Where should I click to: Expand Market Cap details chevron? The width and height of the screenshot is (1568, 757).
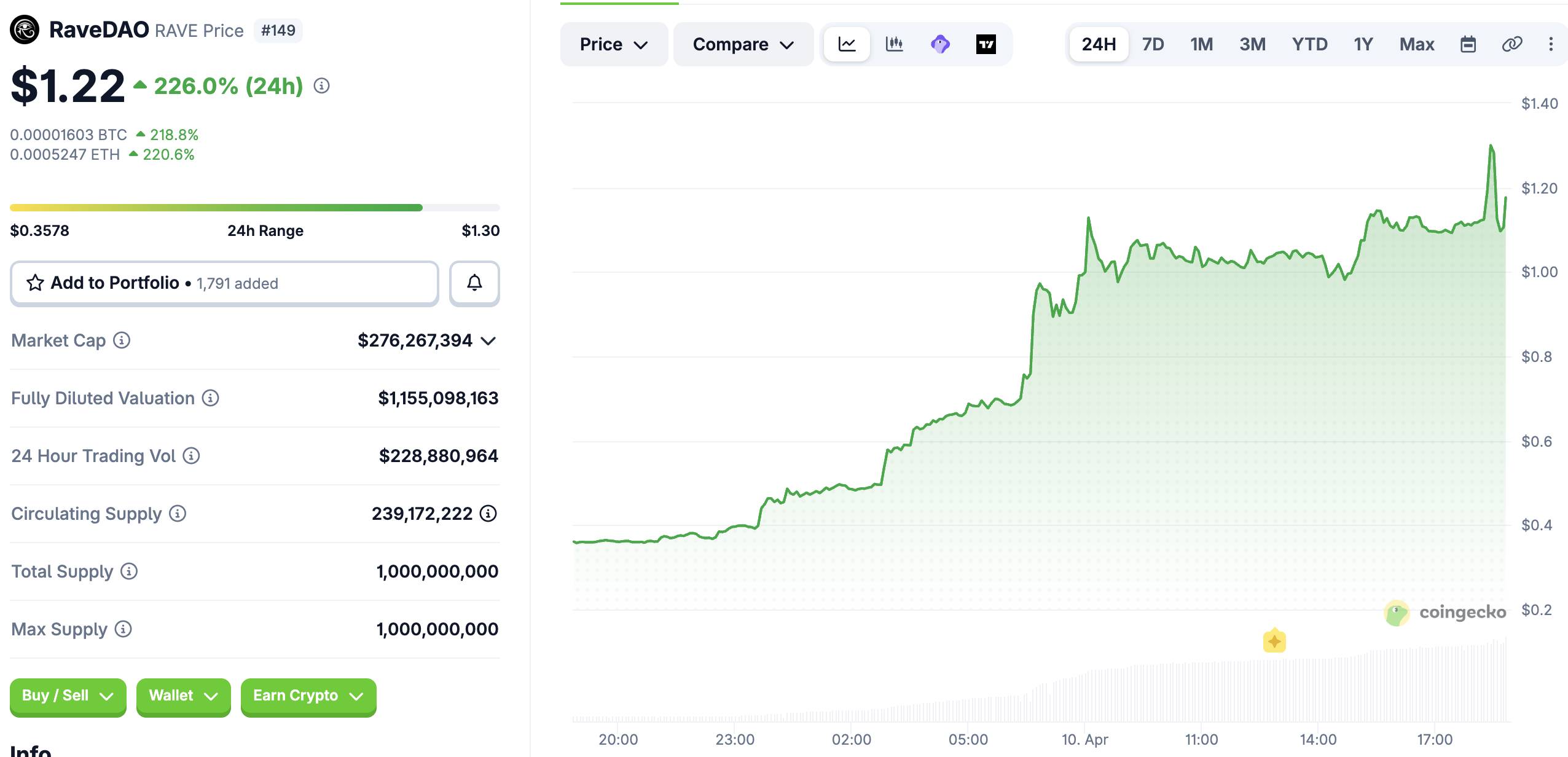pos(488,341)
